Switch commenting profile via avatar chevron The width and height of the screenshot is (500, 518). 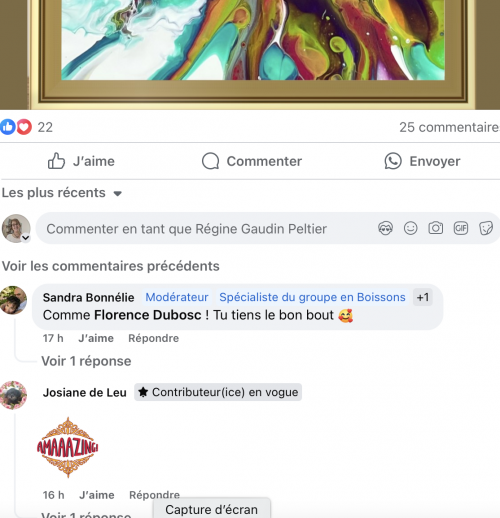coord(26,238)
